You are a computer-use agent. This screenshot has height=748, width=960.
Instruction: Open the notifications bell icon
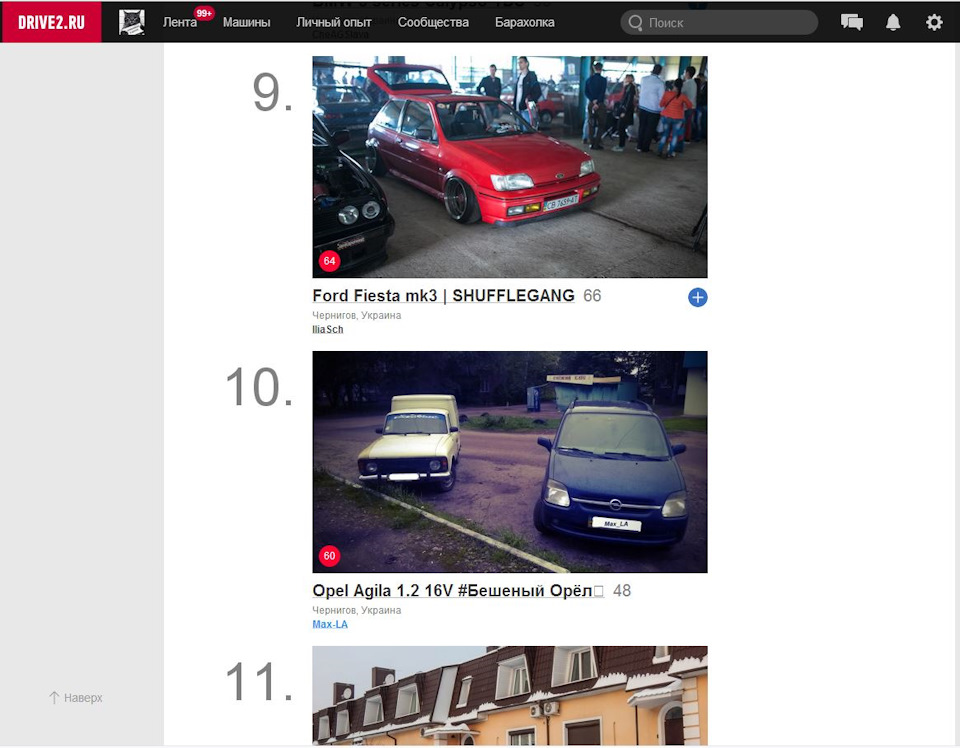(893, 22)
